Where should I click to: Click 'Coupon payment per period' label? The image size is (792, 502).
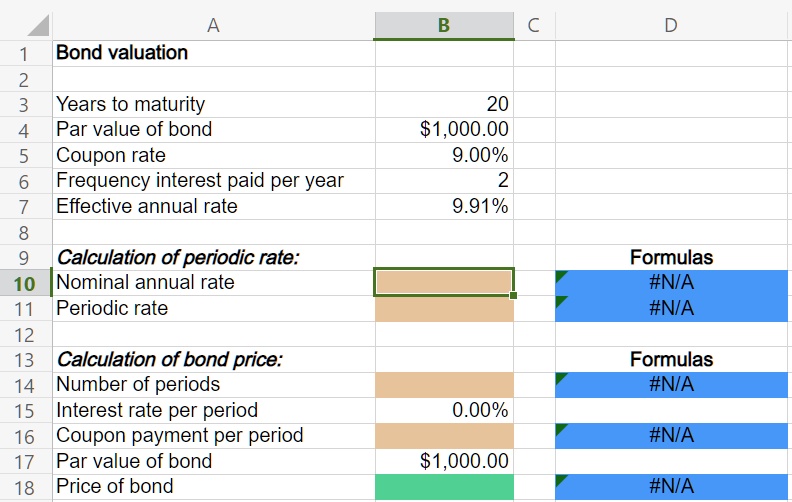click(x=179, y=436)
